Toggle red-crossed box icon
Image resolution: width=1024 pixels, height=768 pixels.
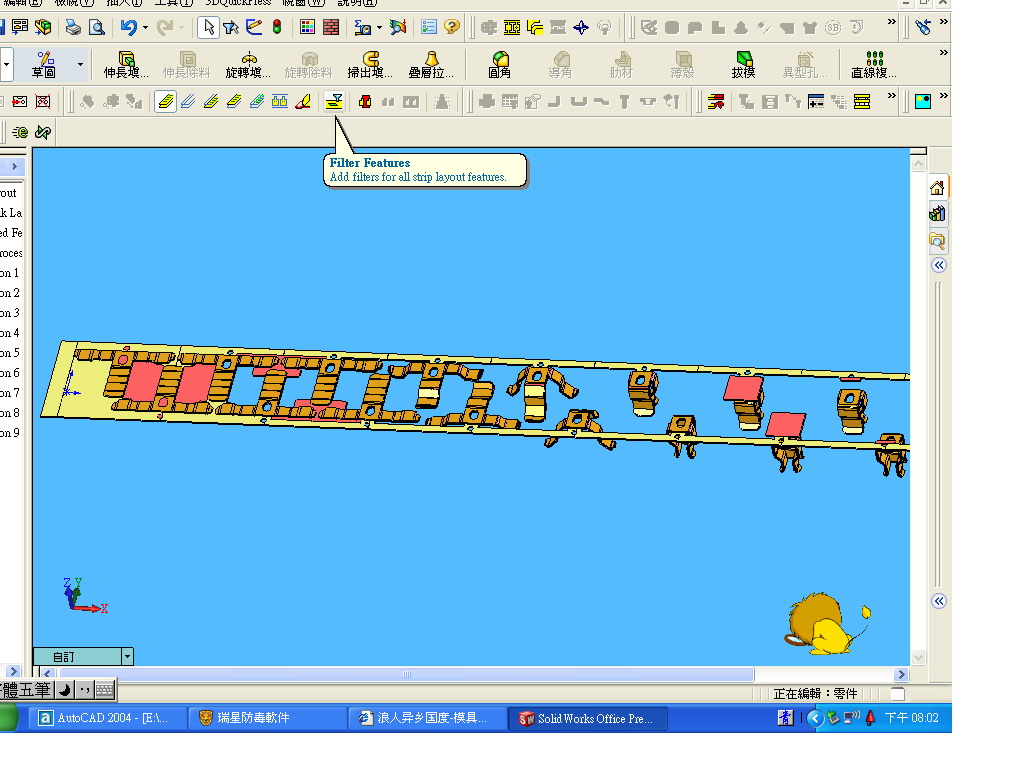(x=43, y=102)
